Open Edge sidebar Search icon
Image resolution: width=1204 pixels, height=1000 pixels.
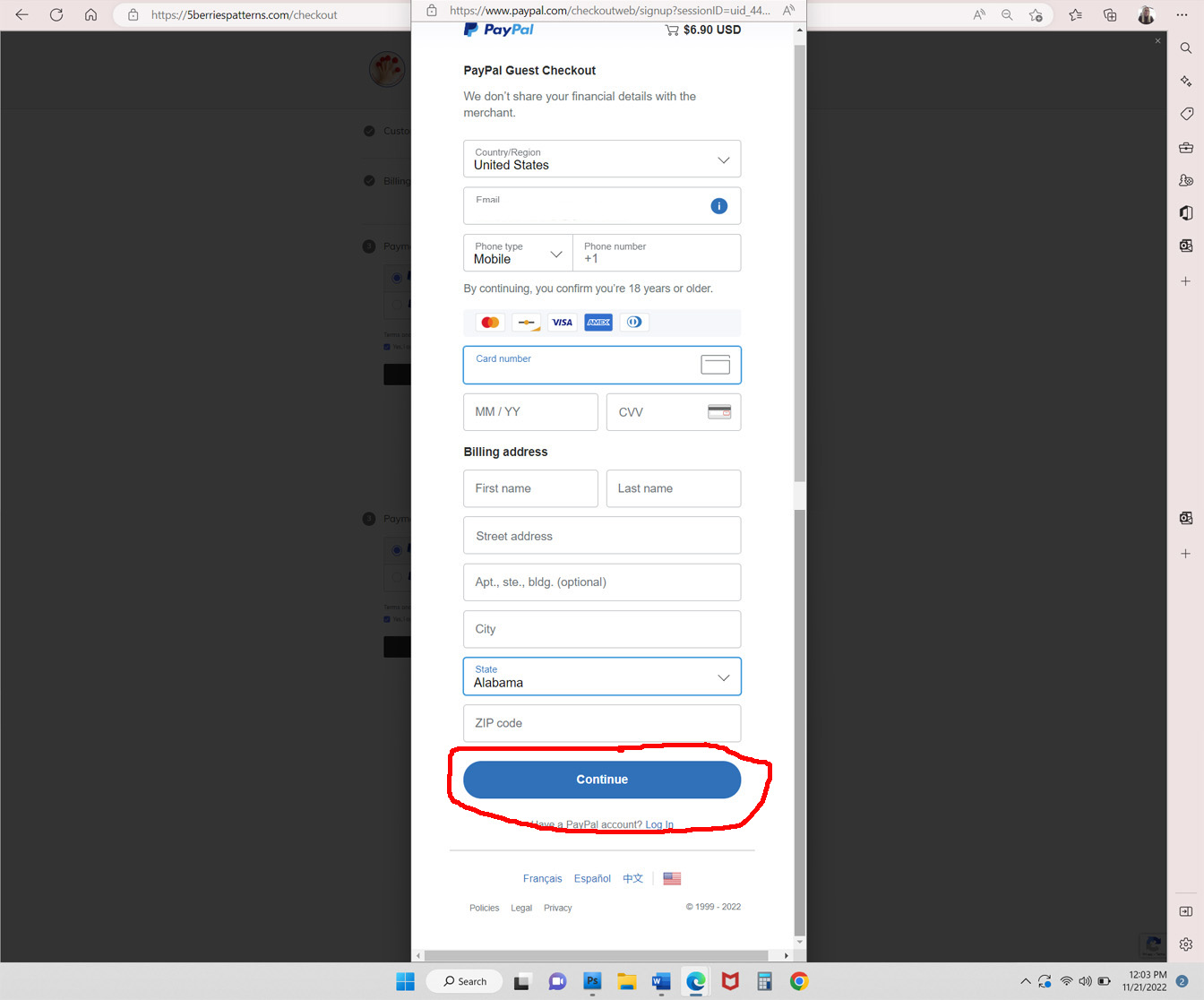(1185, 48)
